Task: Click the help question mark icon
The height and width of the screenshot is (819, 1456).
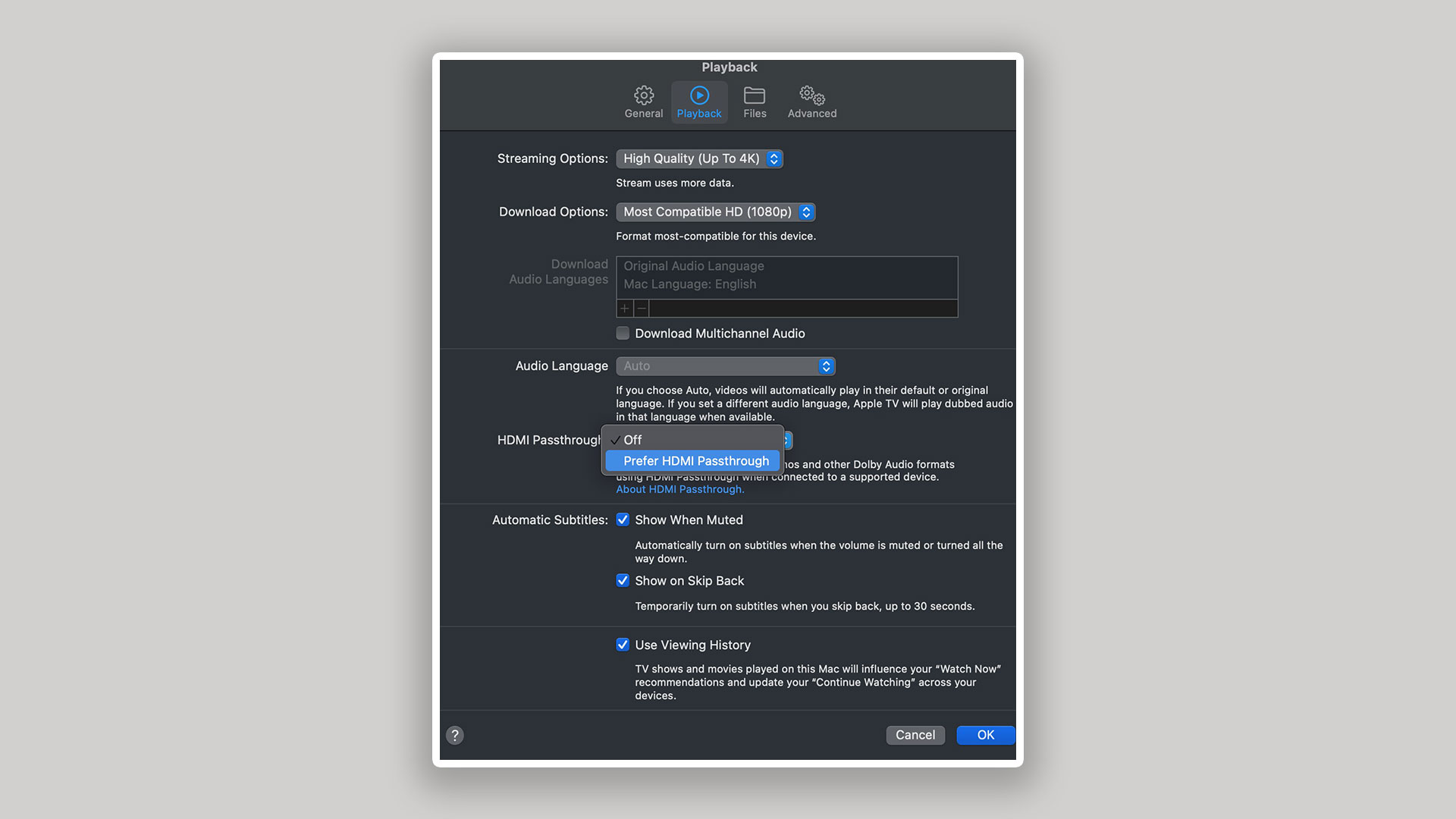Action: [x=454, y=735]
